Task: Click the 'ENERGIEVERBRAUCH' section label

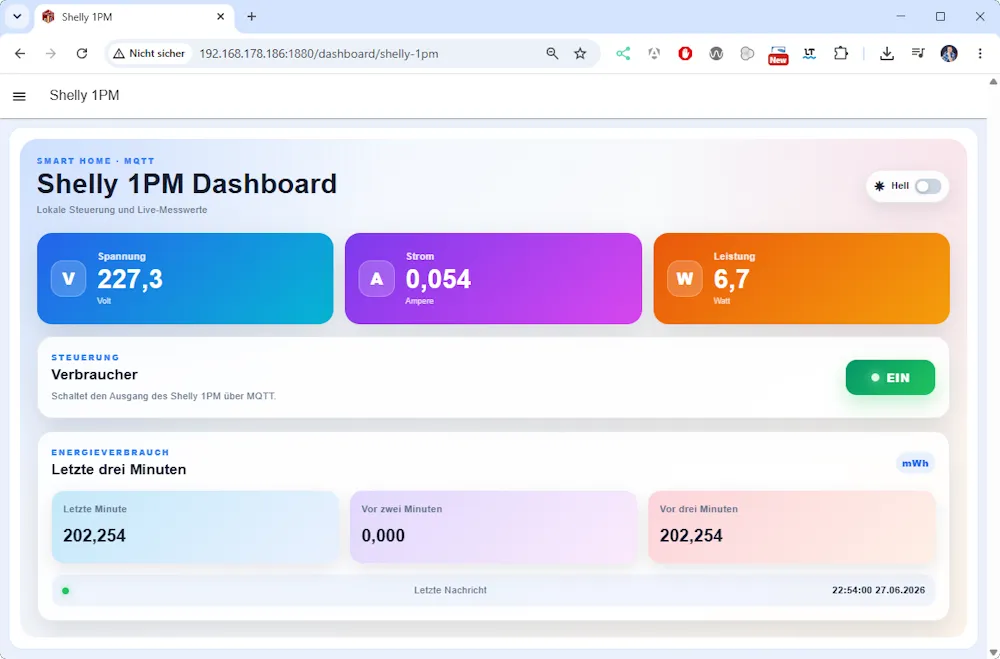Action: click(110, 452)
